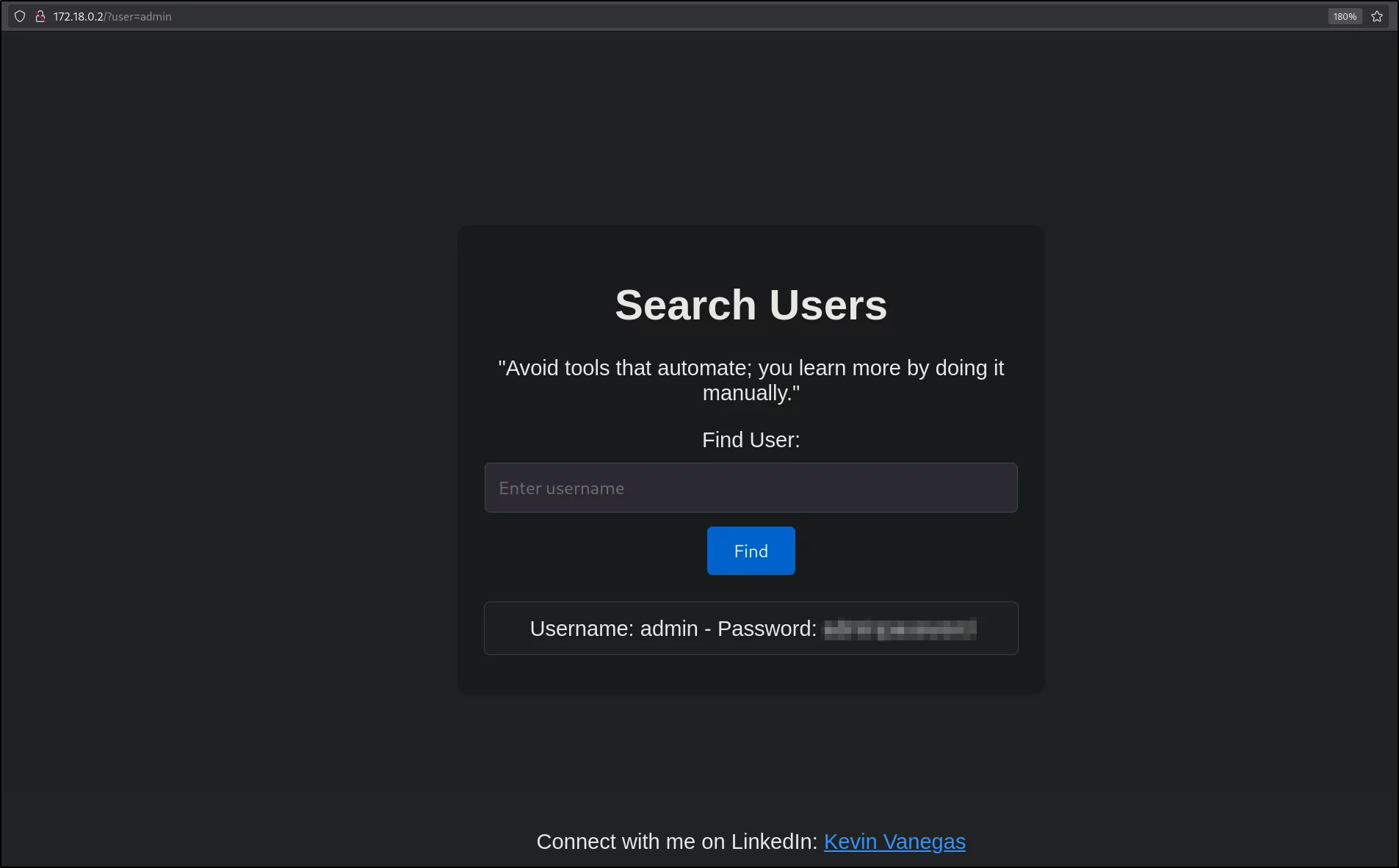Click the Search Users heading
The height and width of the screenshot is (868, 1399).
tap(751, 305)
